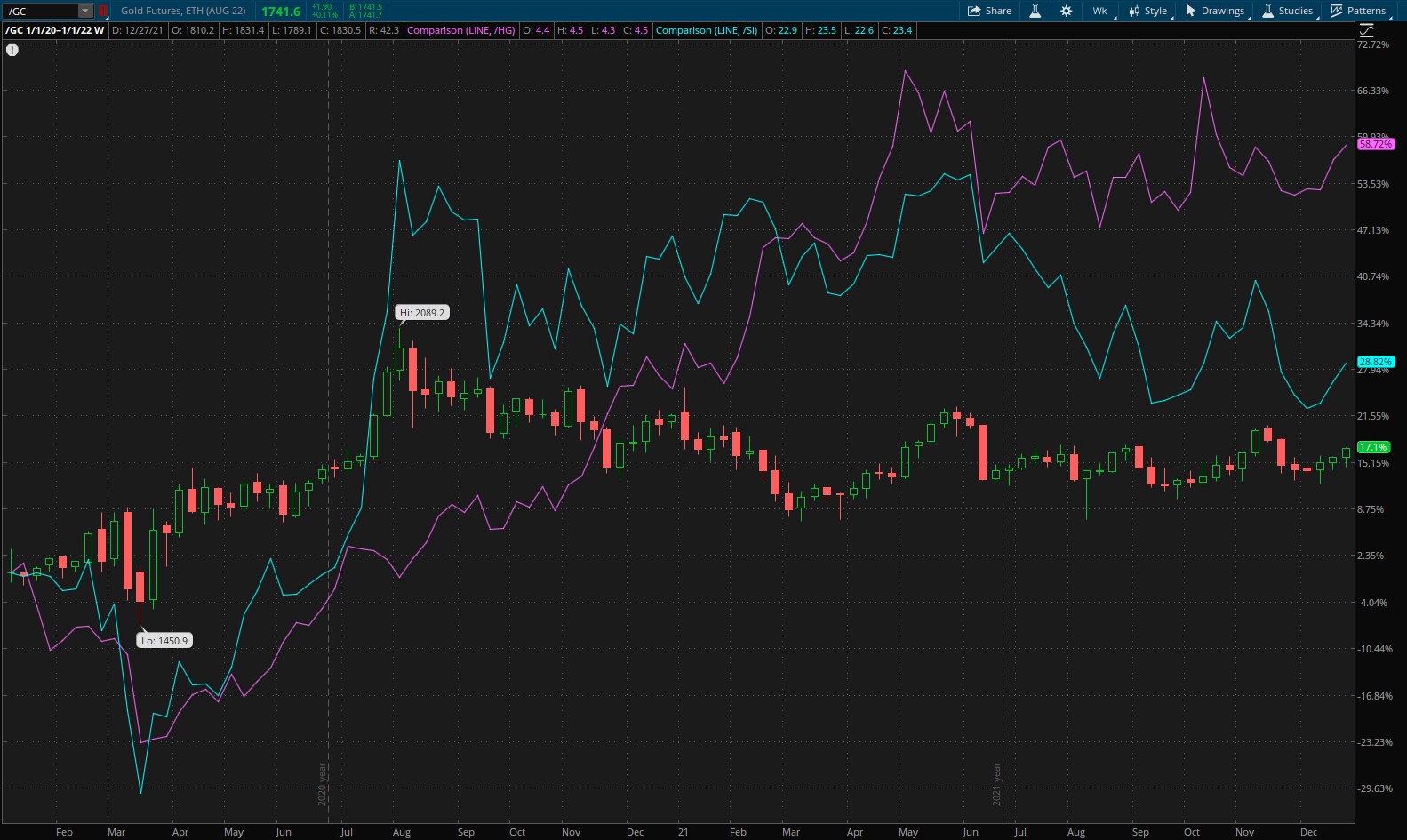Click the /GC 1/1/20–1/1/22 W chart label
The width and height of the screenshot is (1407, 840).
(x=55, y=30)
